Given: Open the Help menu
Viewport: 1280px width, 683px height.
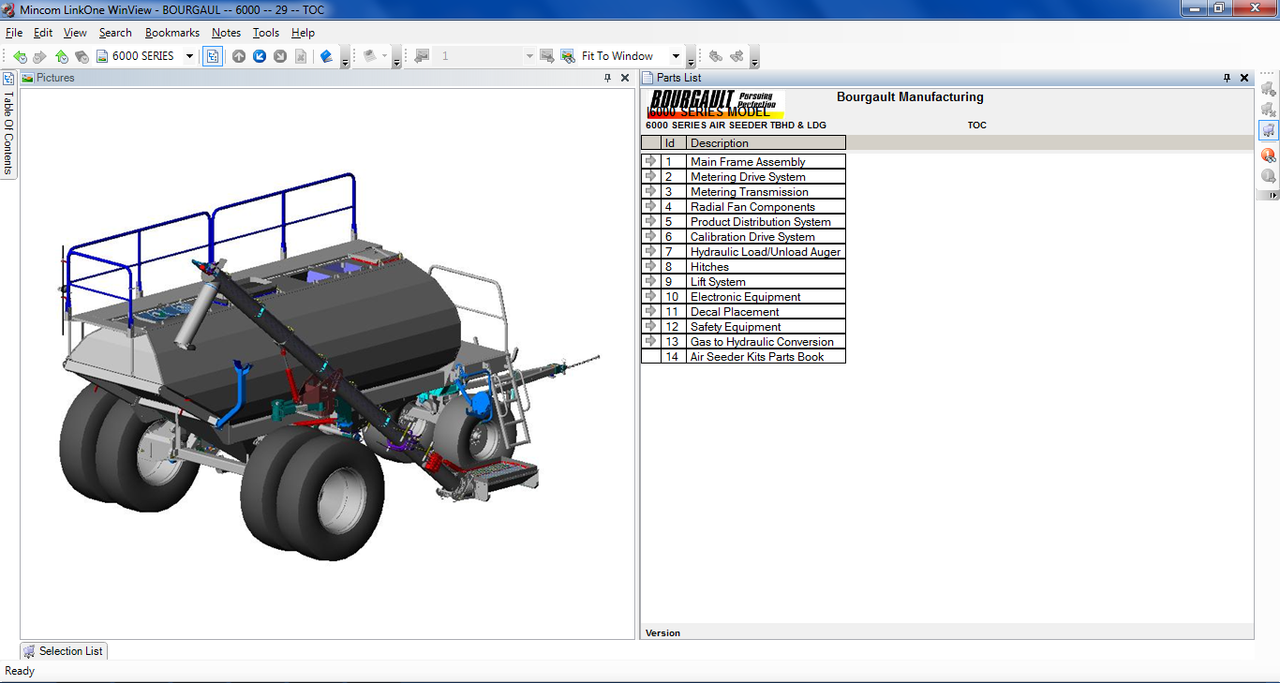Looking at the screenshot, I should point(303,33).
